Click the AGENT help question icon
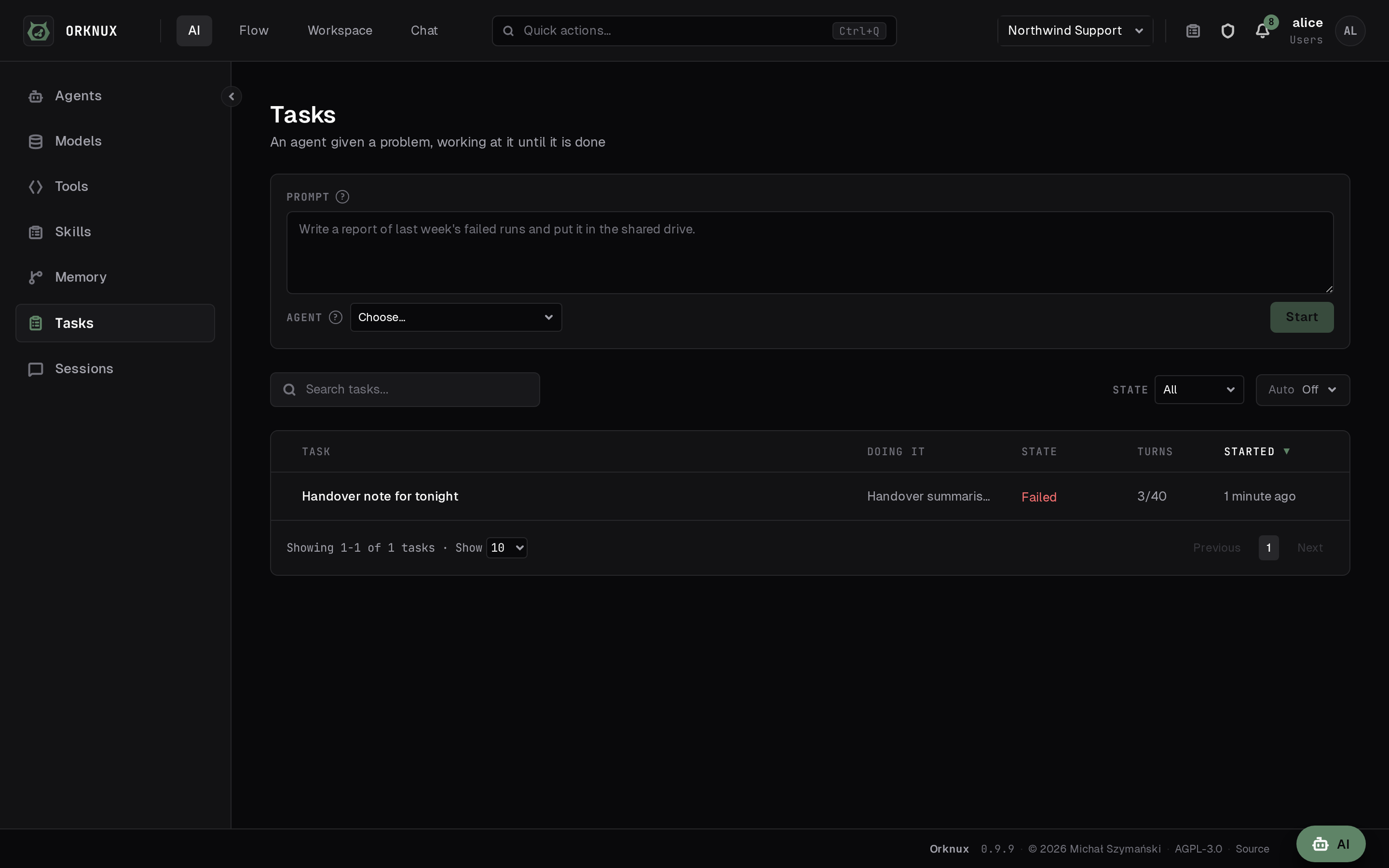The height and width of the screenshot is (868, 1389). 336,317
